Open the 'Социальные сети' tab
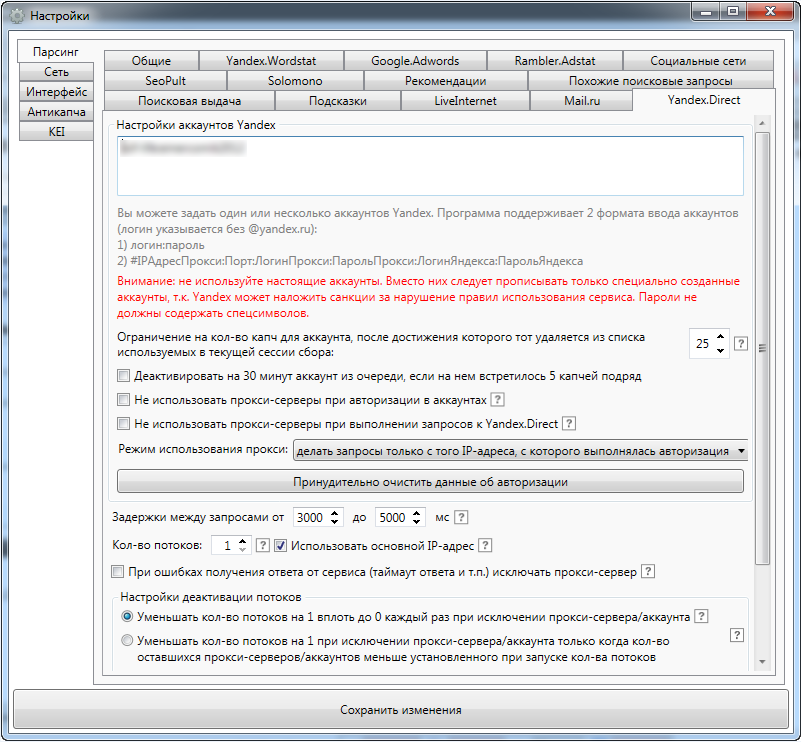Image resolution: width=801 pixels, height=742 pixels. 698,61
